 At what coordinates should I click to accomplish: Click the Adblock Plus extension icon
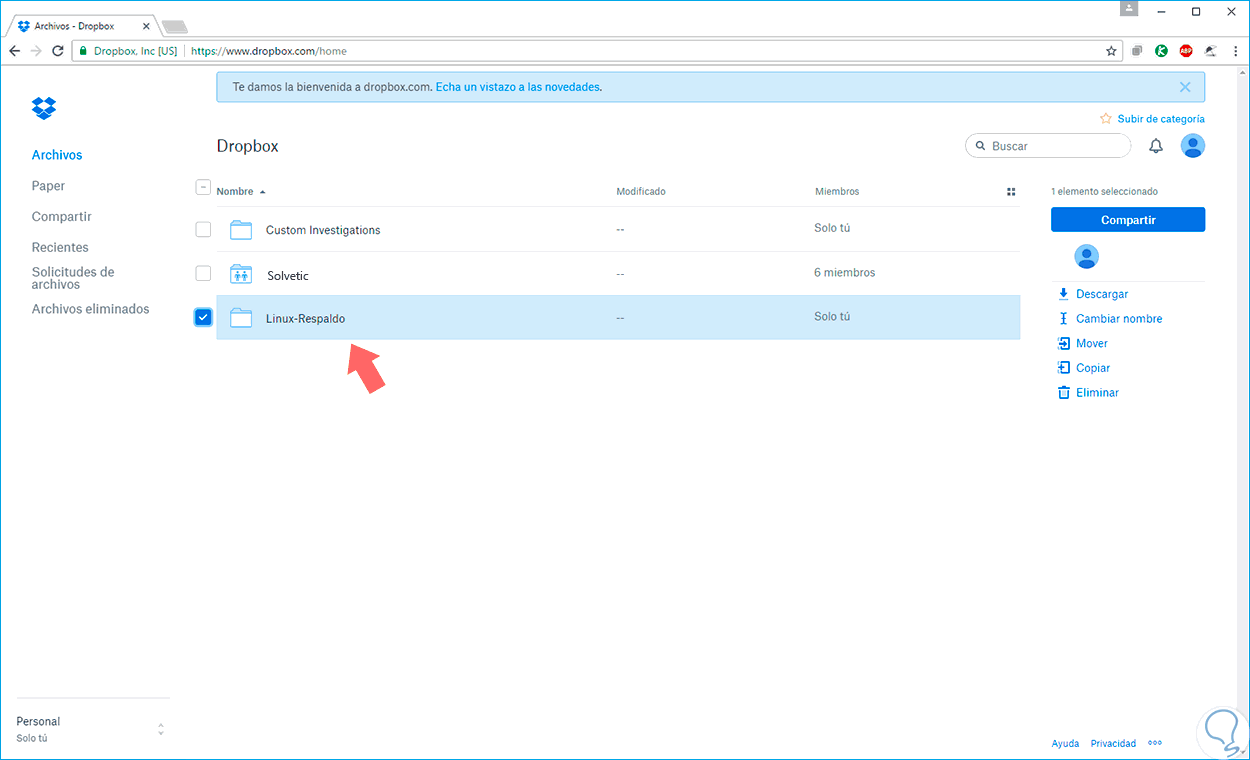click(x=1186, y=51)
